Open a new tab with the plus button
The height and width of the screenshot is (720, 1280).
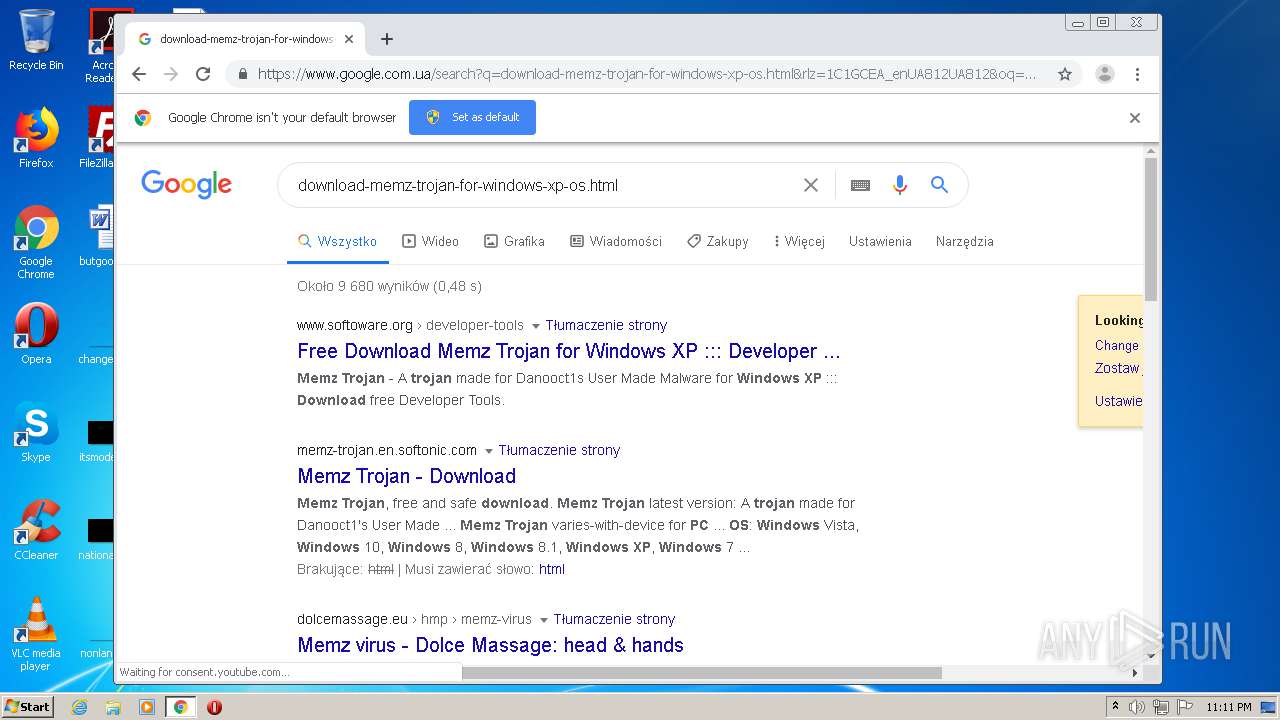(387, 39)
